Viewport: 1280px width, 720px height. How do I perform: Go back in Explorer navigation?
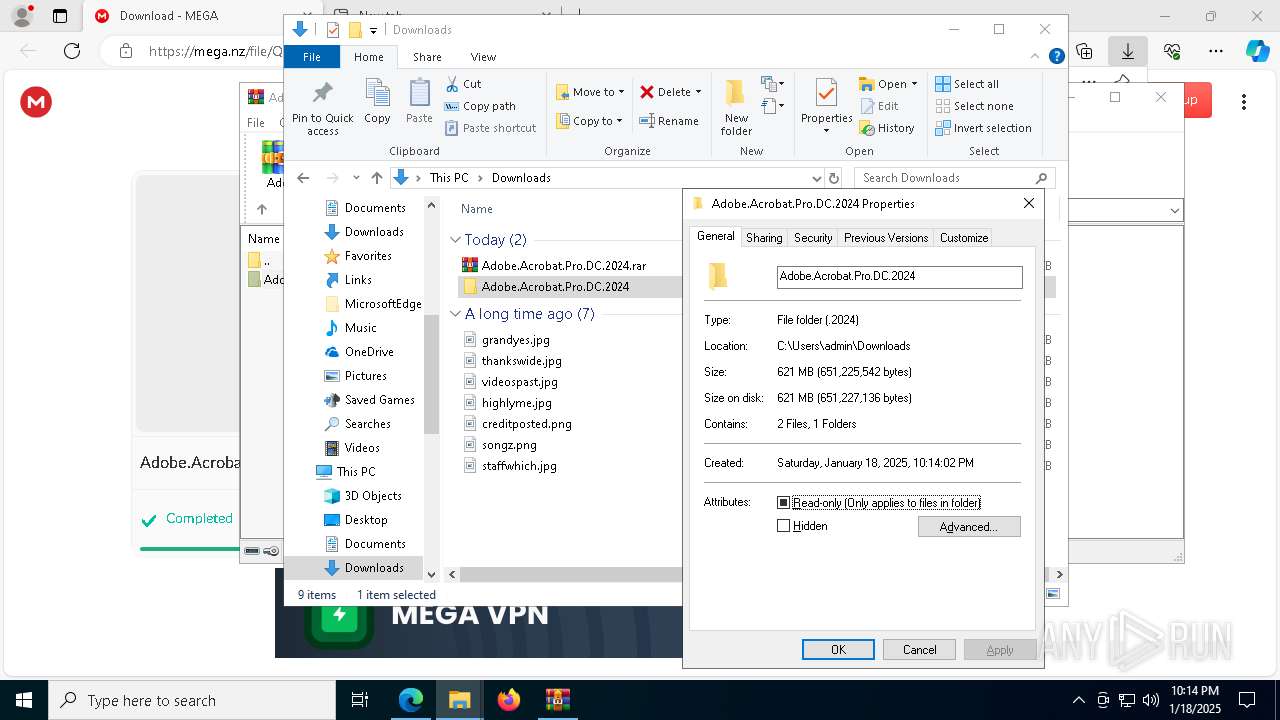[x=304, y=178]
